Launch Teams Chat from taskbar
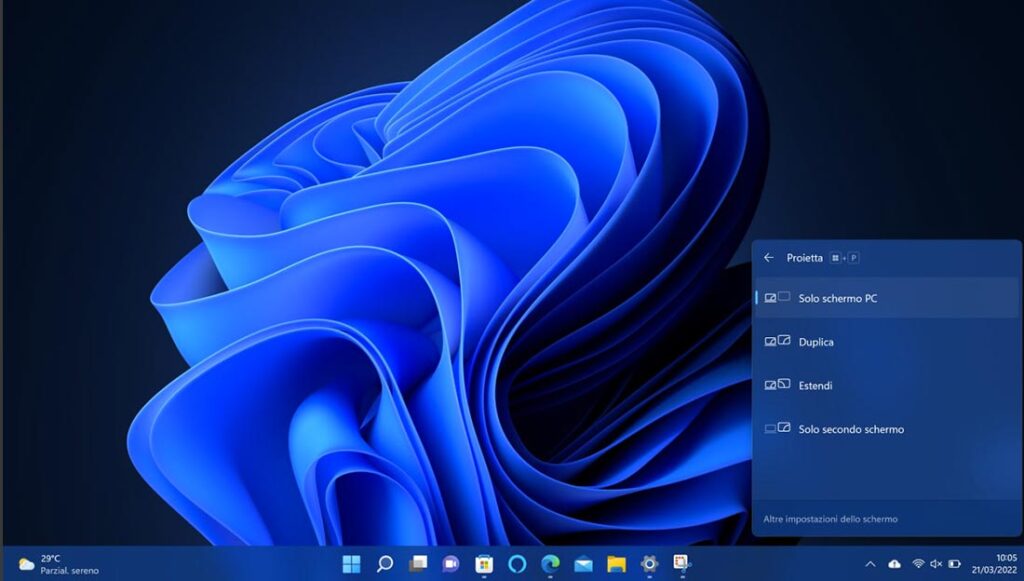1024x581 pixels. click(451, 563)
